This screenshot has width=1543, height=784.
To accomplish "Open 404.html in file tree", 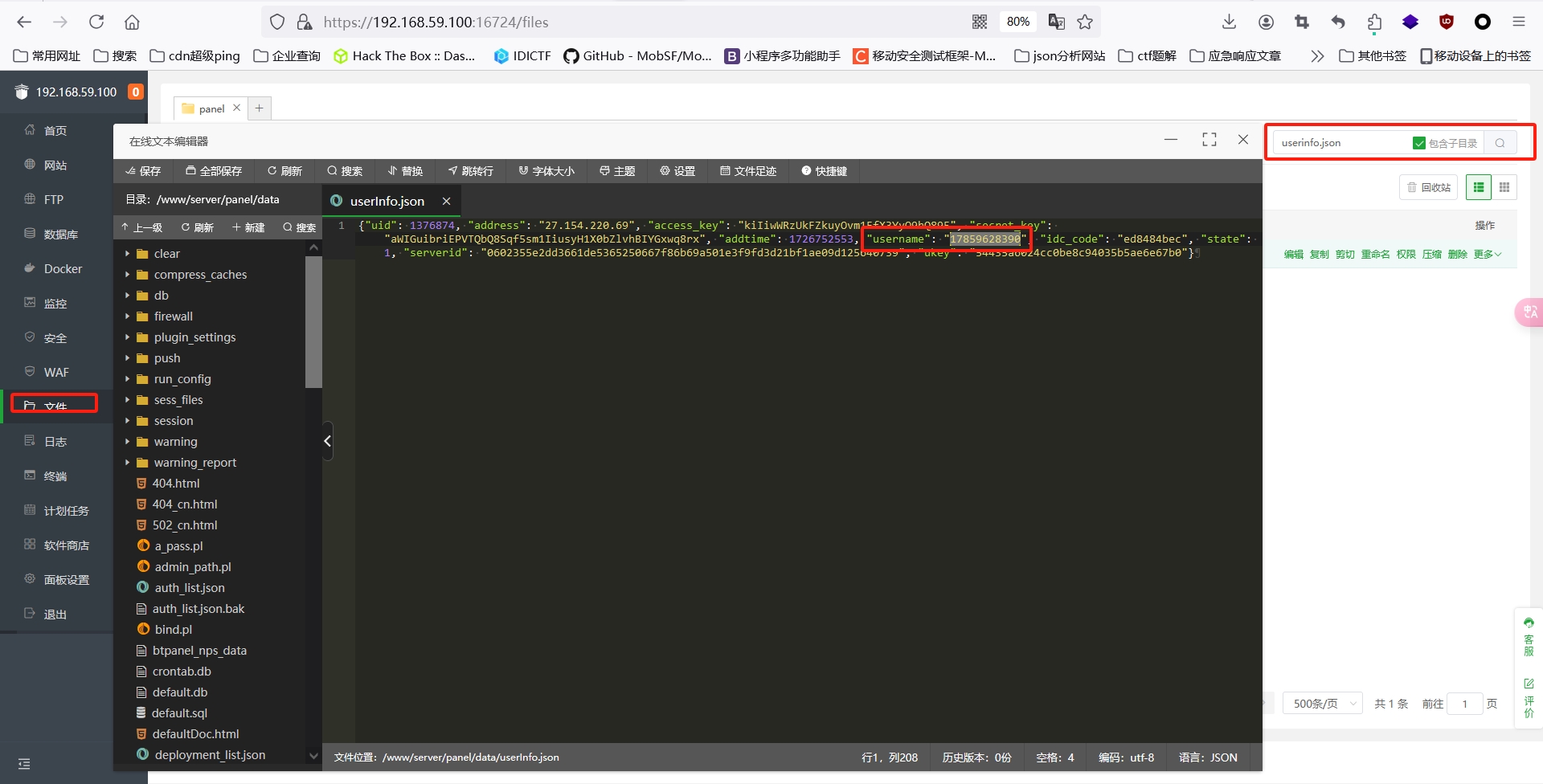I will 176,483.
